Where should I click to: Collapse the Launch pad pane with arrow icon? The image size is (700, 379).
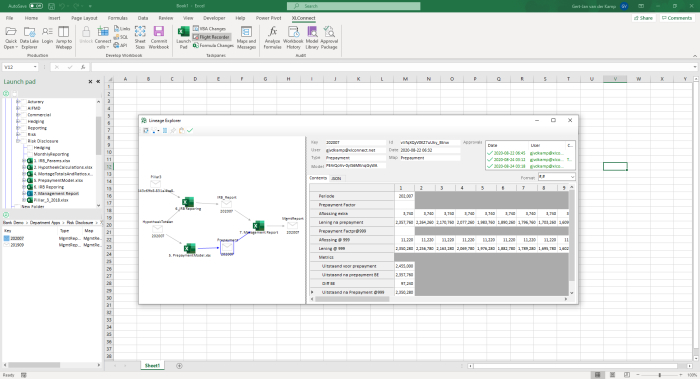(98, 82)
